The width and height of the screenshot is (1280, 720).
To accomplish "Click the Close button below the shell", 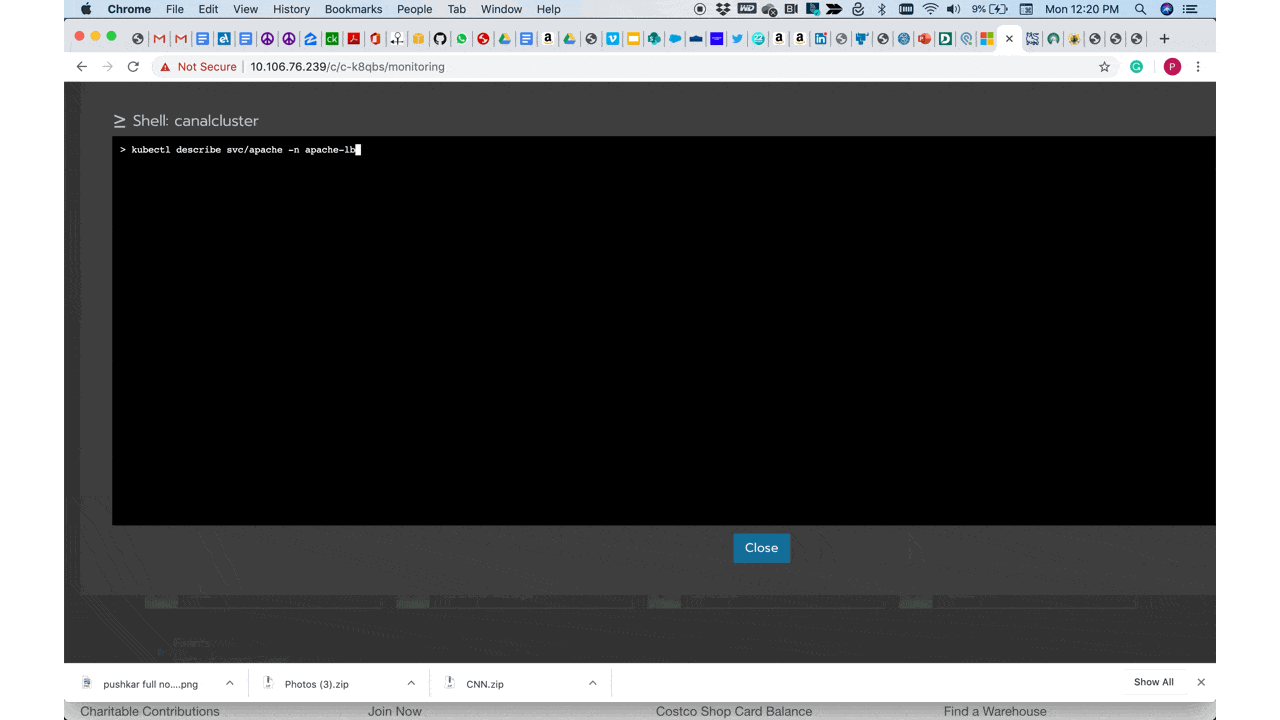I will click(761, 548).
